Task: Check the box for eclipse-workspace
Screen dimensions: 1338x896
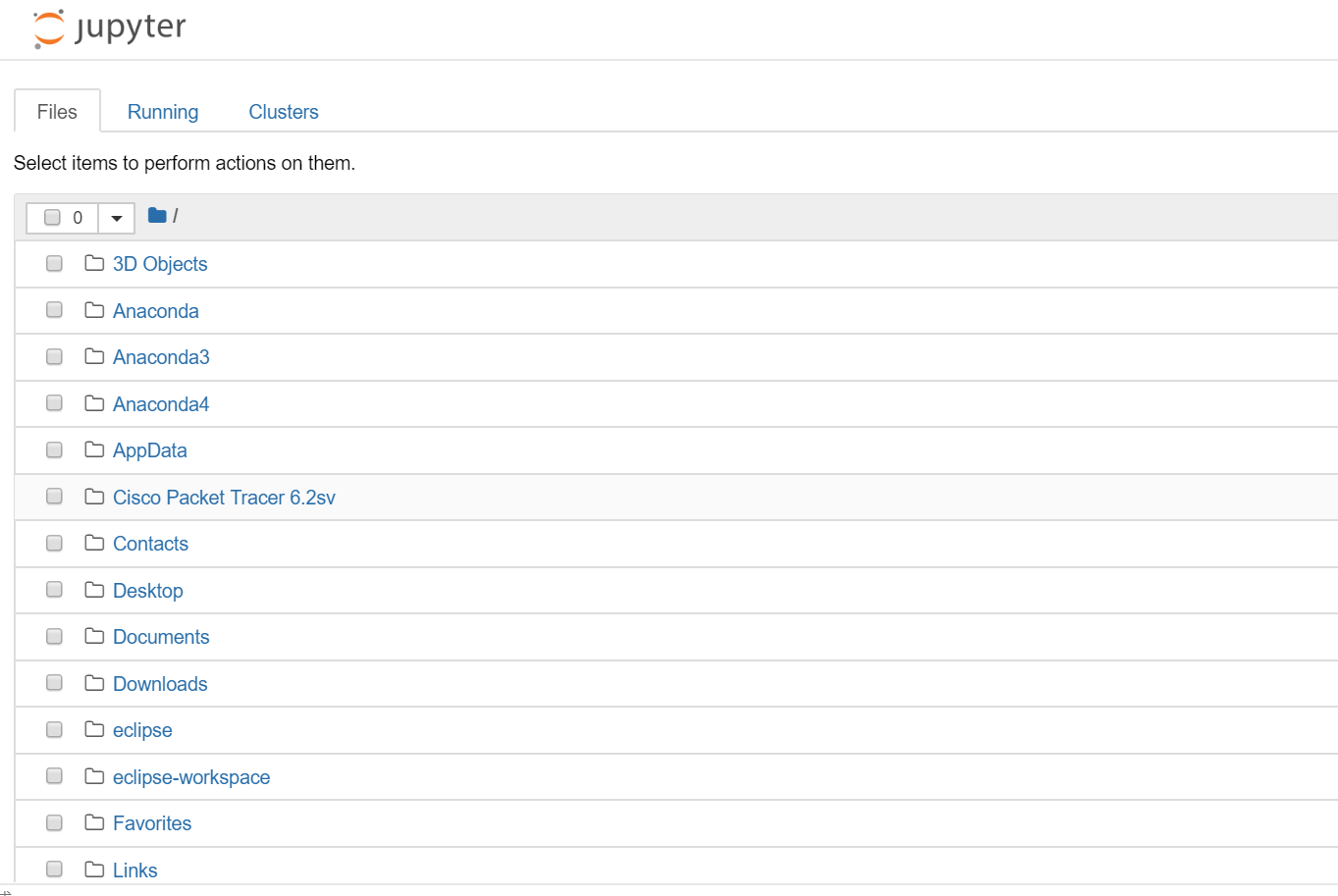Action: pos(54,776)
